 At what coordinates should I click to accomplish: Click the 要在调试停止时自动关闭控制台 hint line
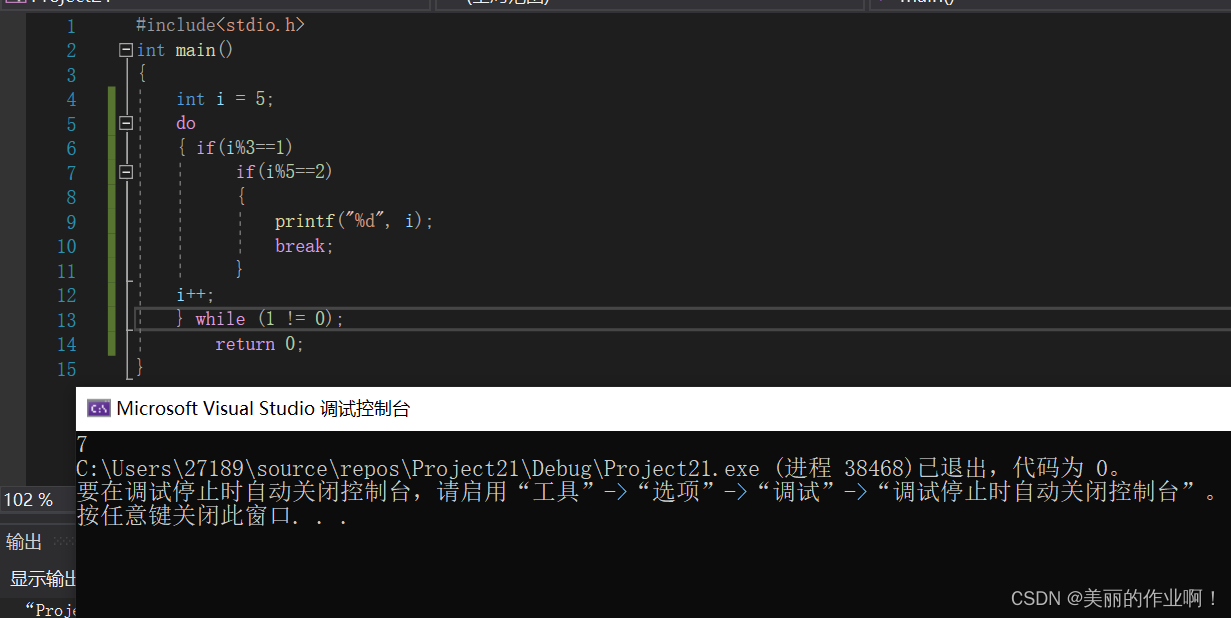[648, 492]
